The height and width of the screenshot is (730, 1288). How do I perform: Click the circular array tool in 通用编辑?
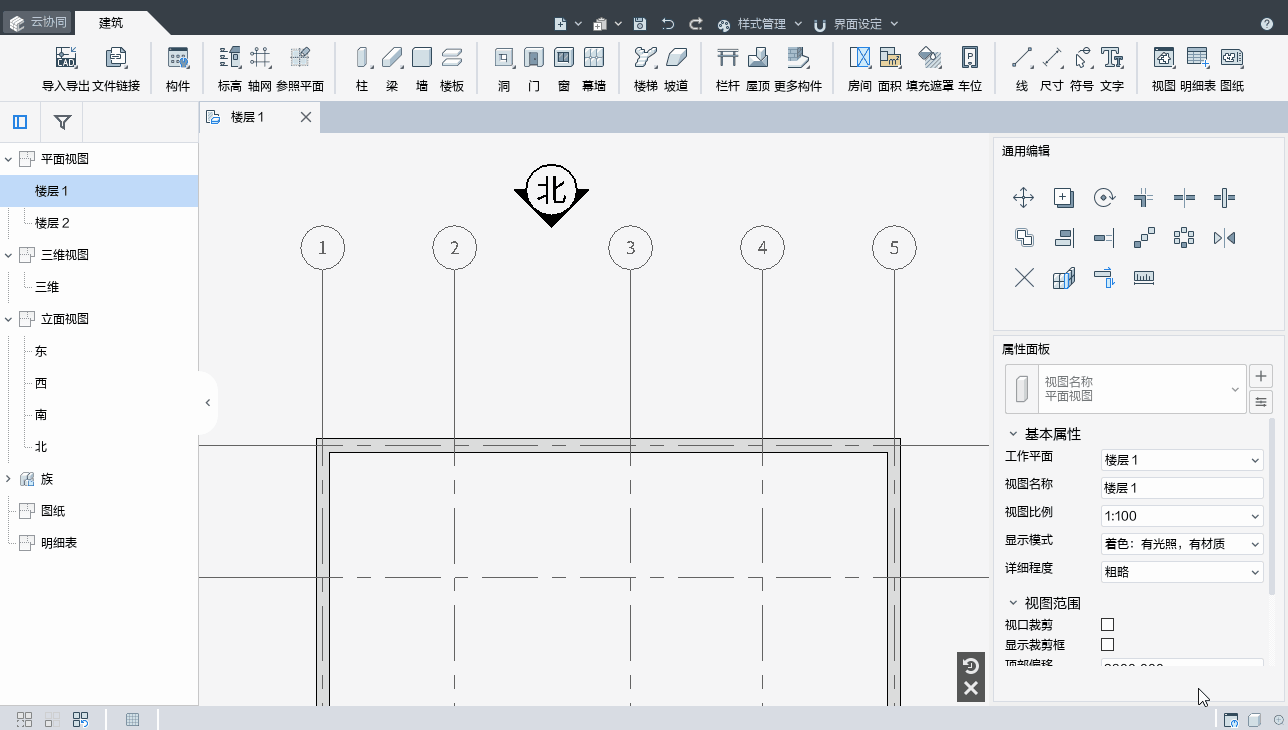(1184, 238)
